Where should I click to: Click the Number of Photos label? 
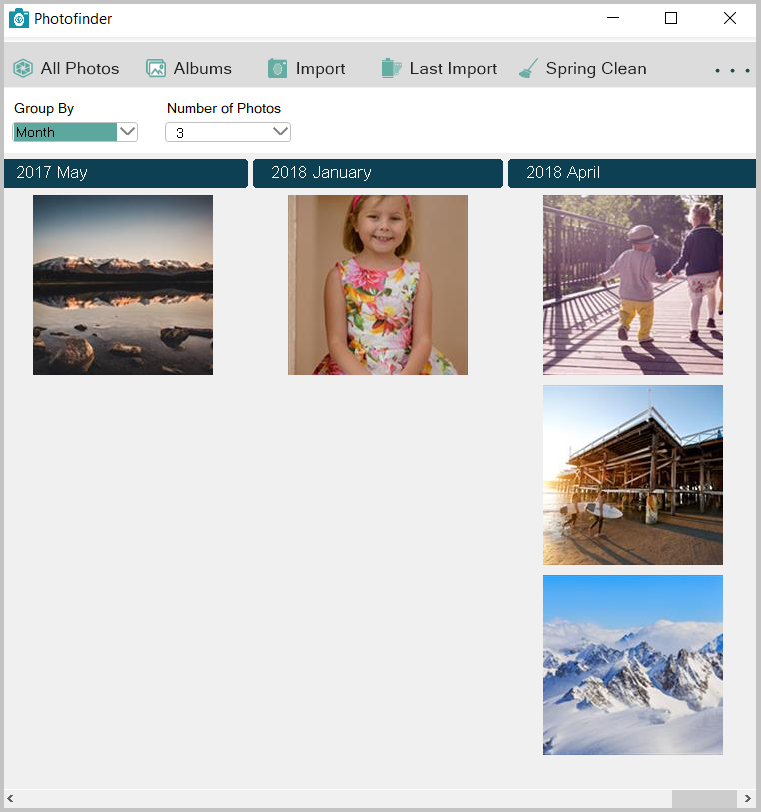pos(224,108)
